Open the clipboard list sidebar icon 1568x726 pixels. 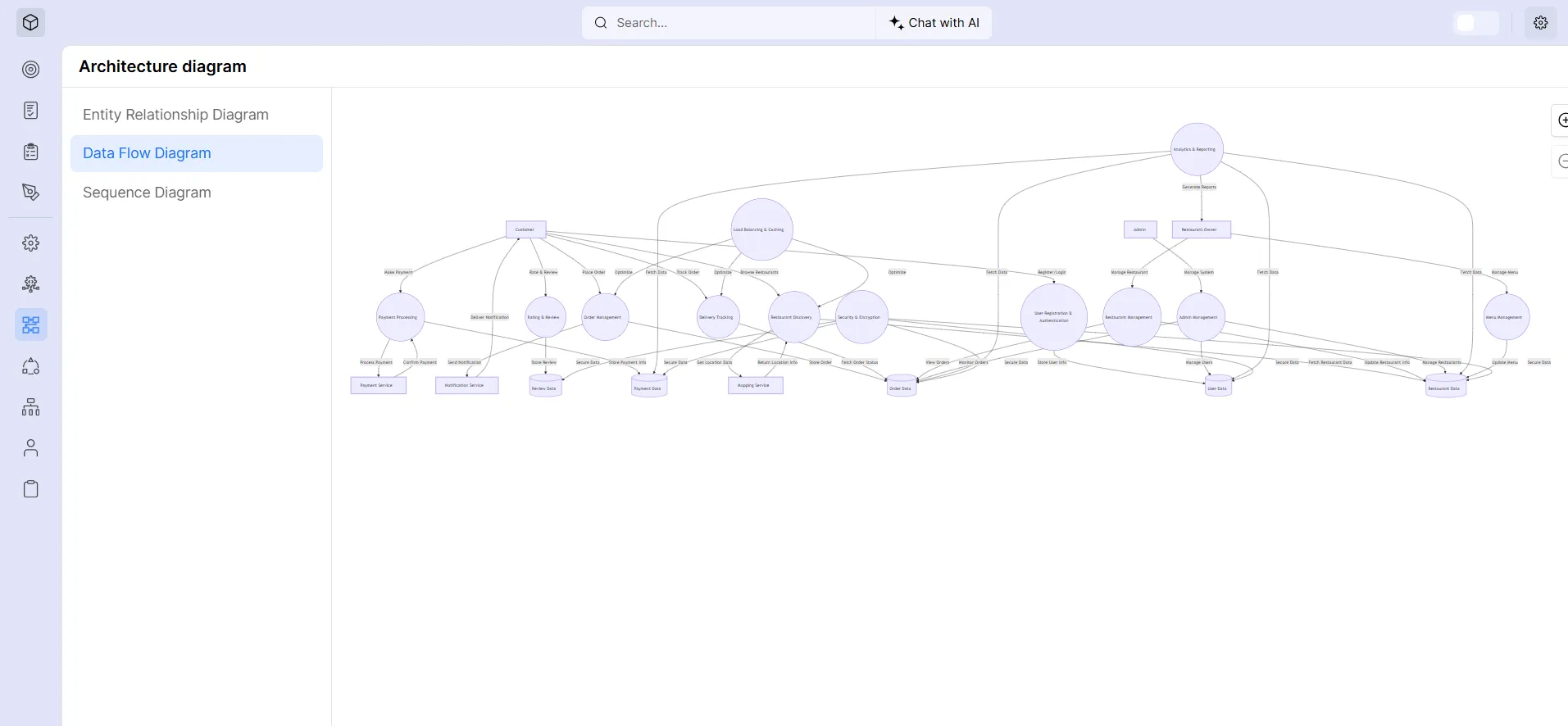coord(30,152)
